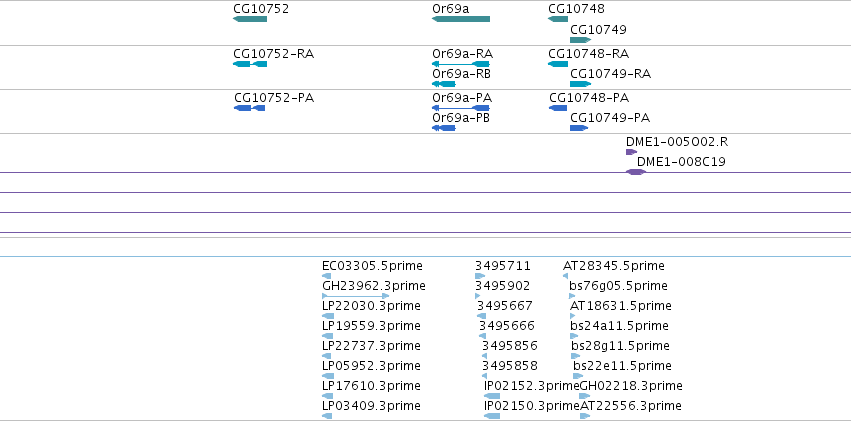The width and height of the screenshot is (851, 421).
Task: Click the AT22556.3prime EST glyph
Action: (585, 416)
